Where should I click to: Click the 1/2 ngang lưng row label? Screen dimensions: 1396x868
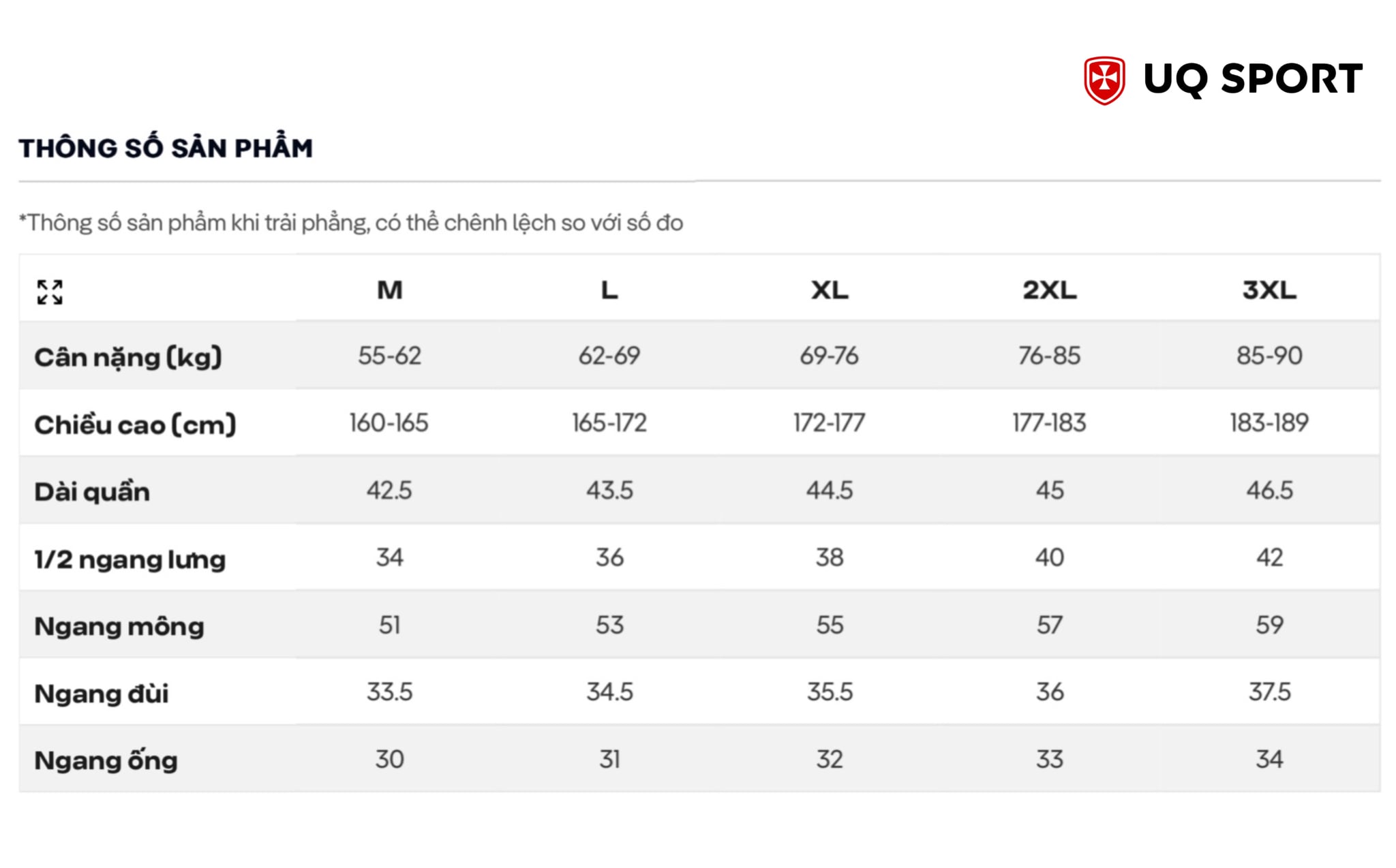(130, 559)
